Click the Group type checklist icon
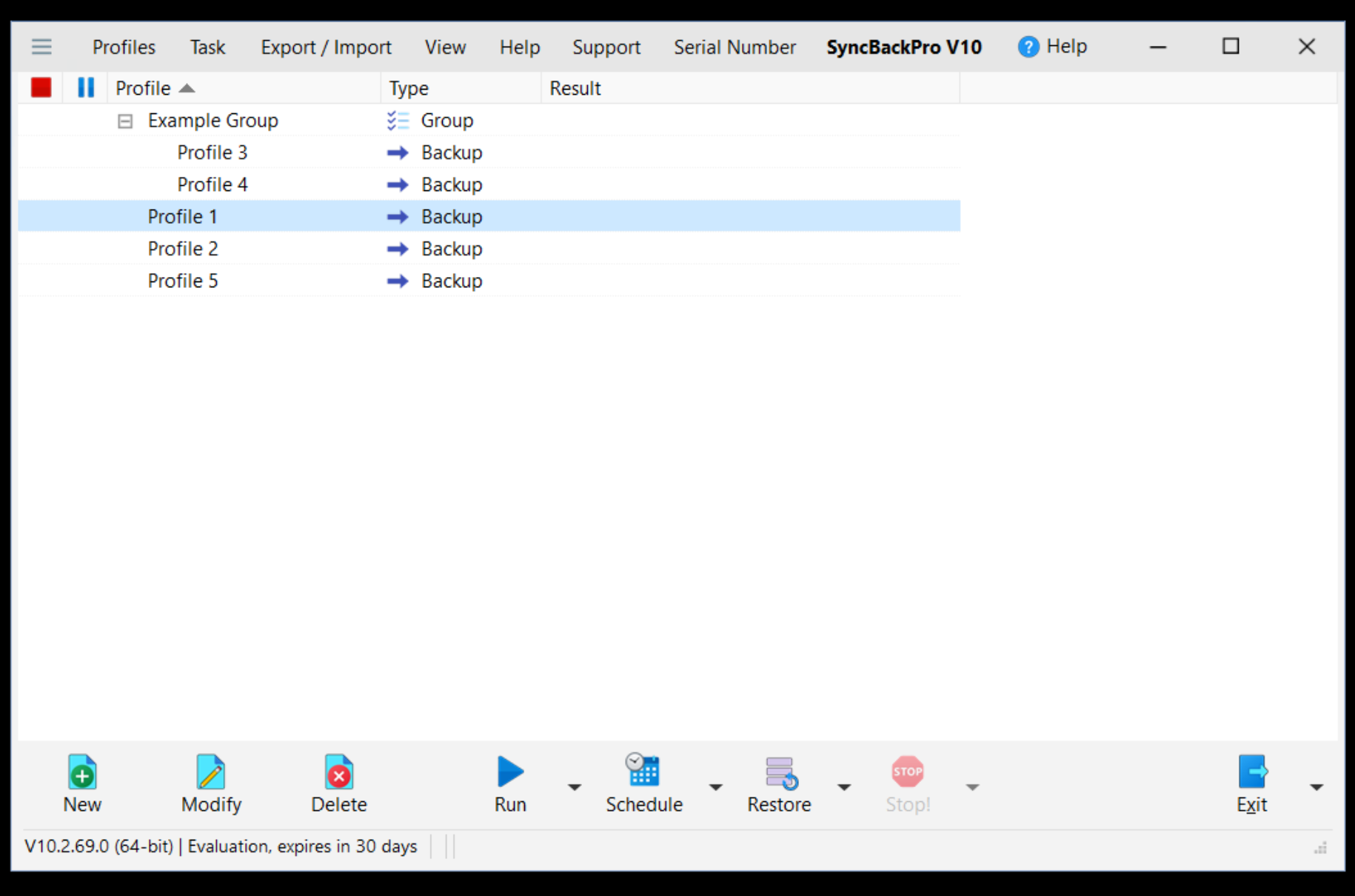The height and width of the screenshot is (896, 1355). (x=398, y=120)
